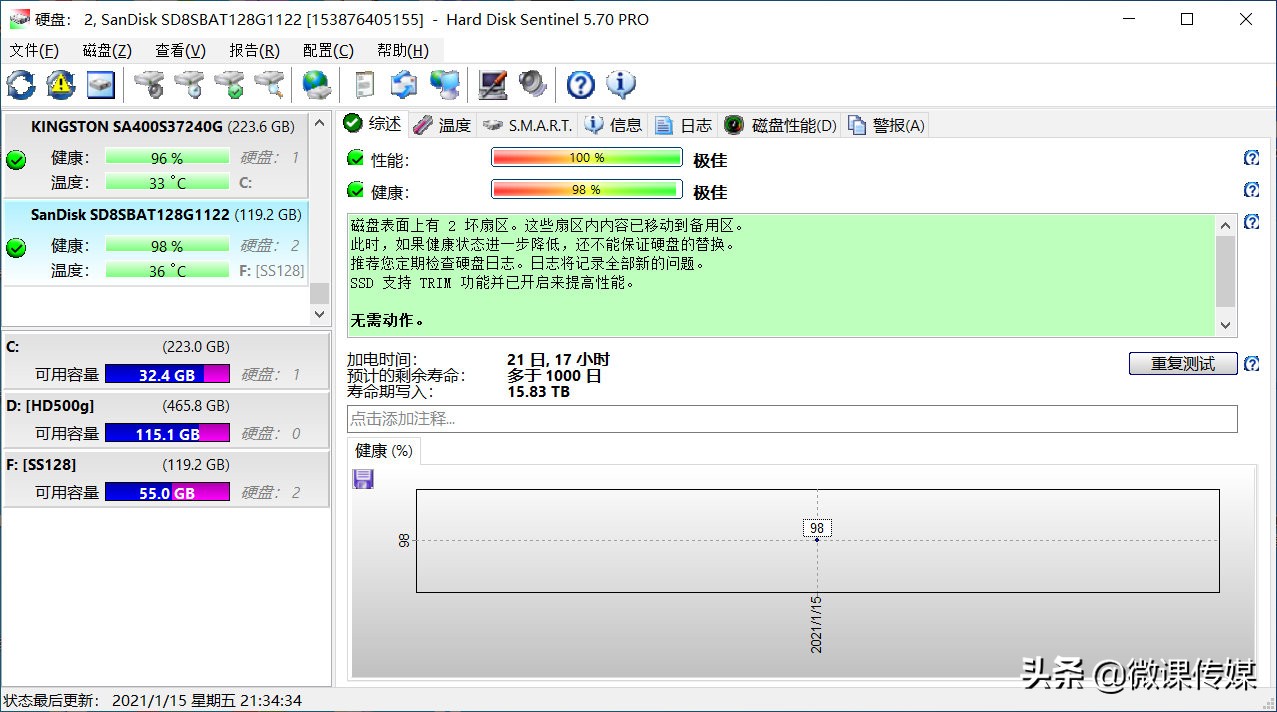Open the disk clock scheduling toolbar icon

pos(188,85)
